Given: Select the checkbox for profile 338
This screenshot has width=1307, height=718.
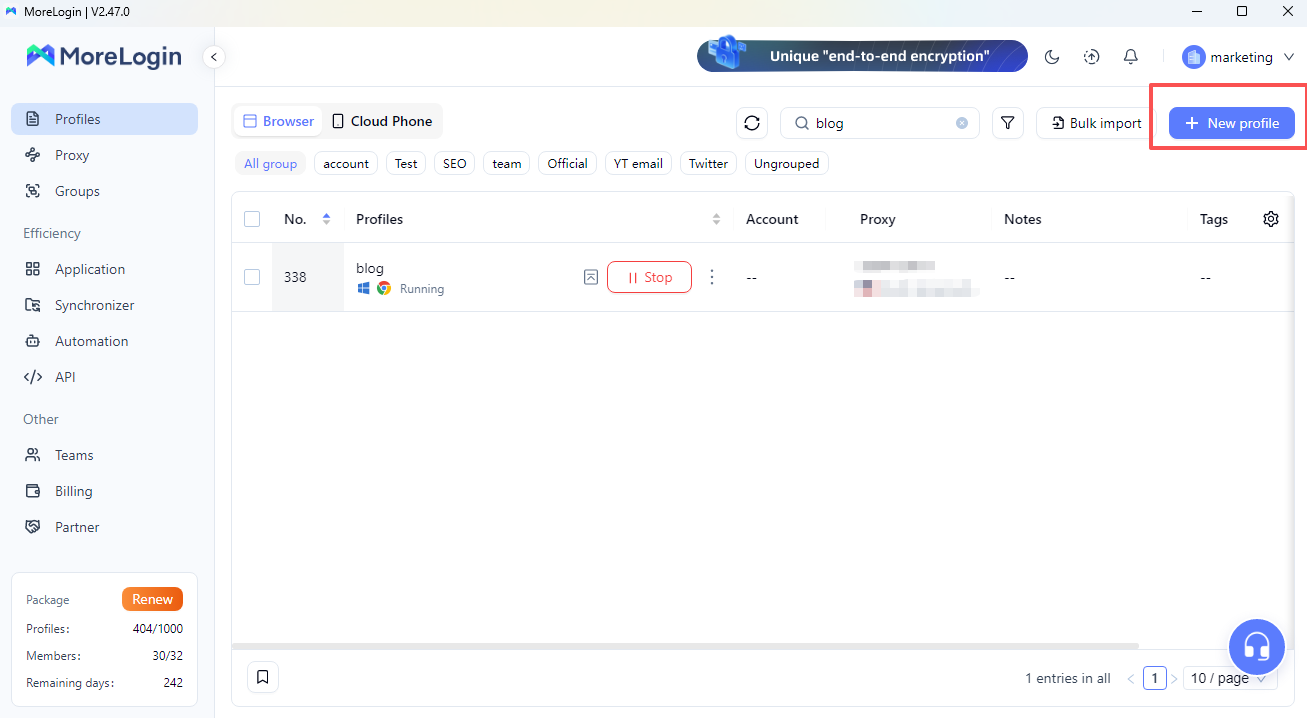Looking at the screenshot, I should tap(251, 277).
